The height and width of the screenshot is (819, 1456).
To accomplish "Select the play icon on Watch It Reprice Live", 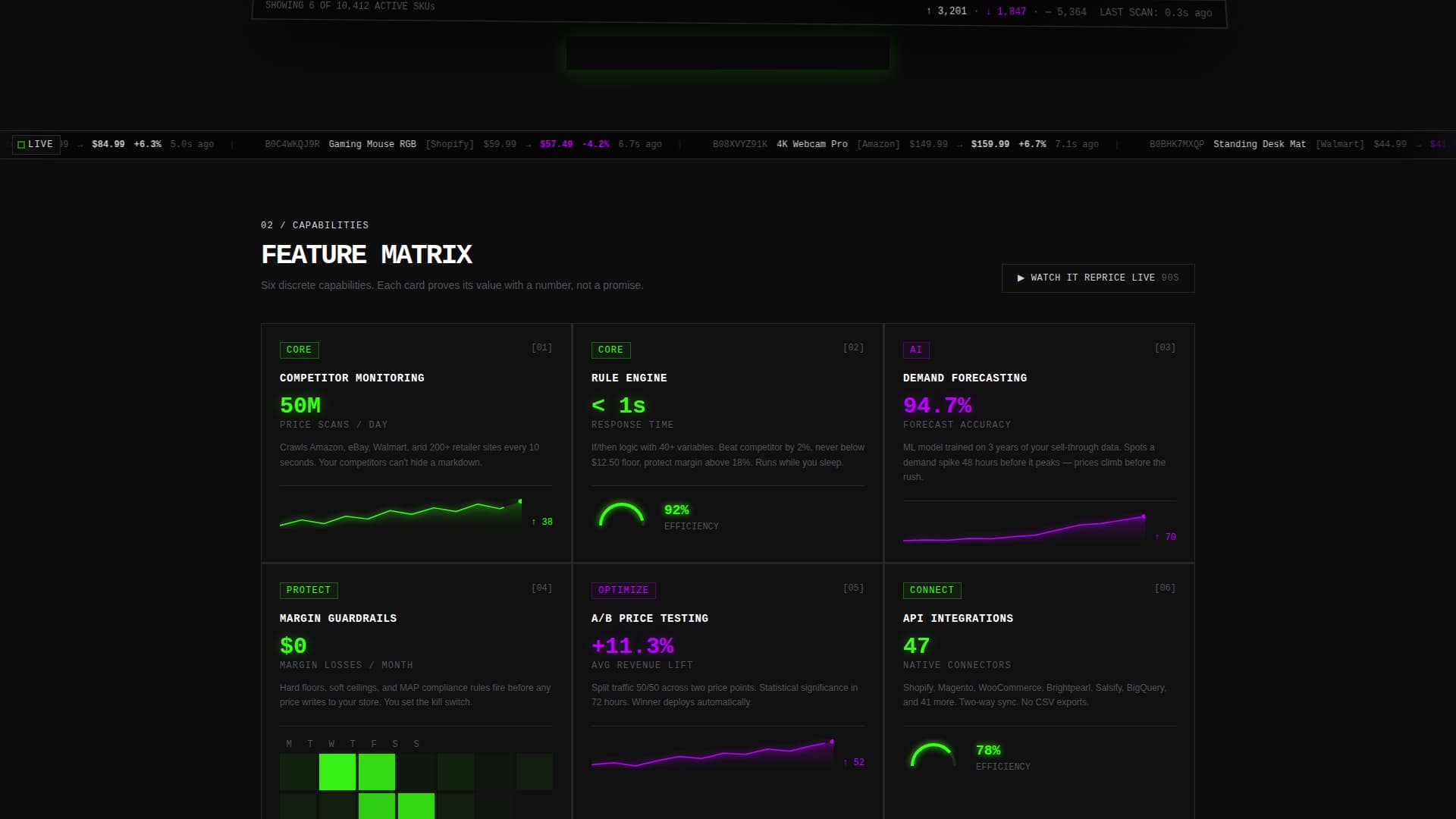I will click(x=1021, y=278).
